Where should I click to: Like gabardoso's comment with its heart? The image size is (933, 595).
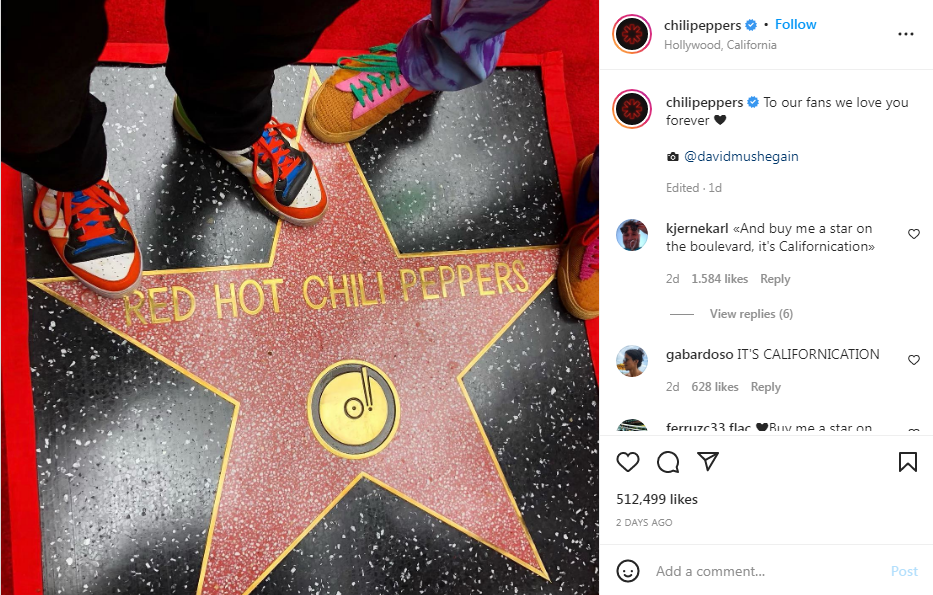tap(914, 360)
